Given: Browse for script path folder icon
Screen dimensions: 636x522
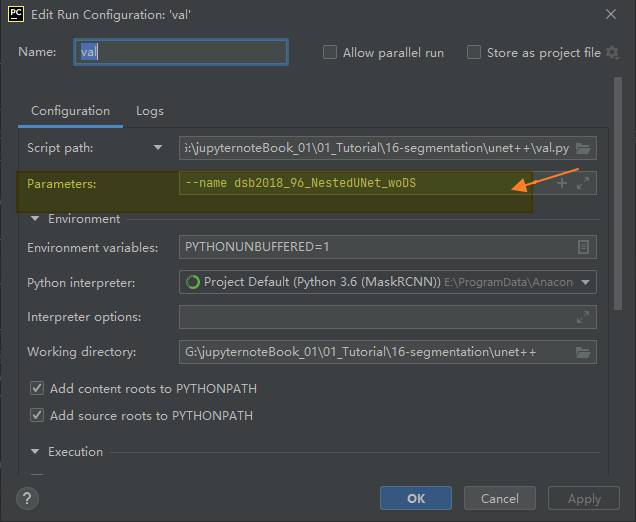Looking at the screenshot, I should [x=583, y=148].
